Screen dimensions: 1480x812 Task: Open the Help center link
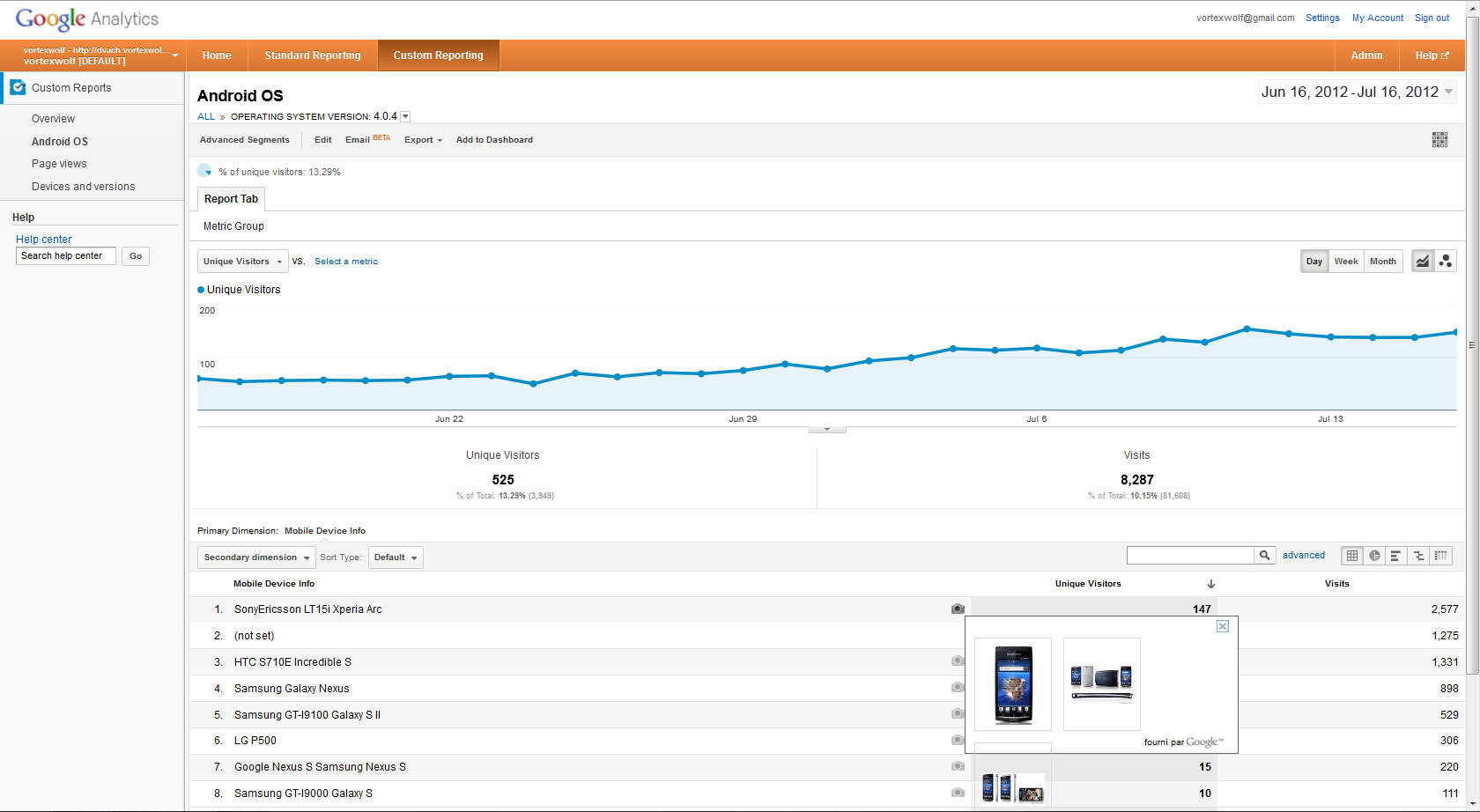click(x=43, y=240)
